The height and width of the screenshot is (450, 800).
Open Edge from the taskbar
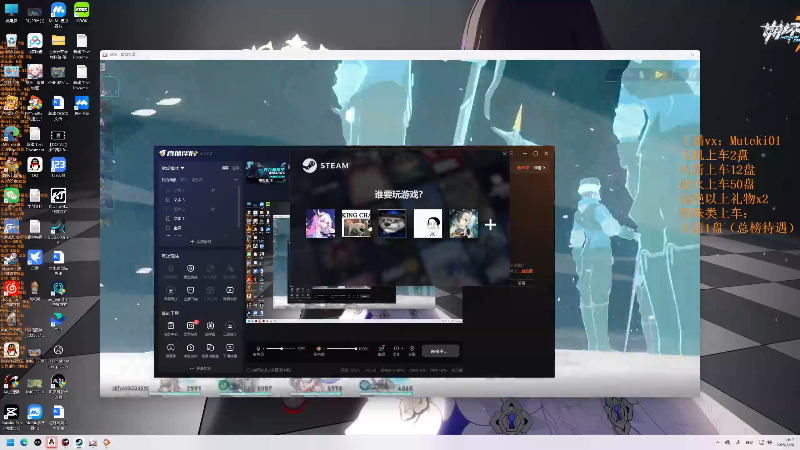(24, 442)
